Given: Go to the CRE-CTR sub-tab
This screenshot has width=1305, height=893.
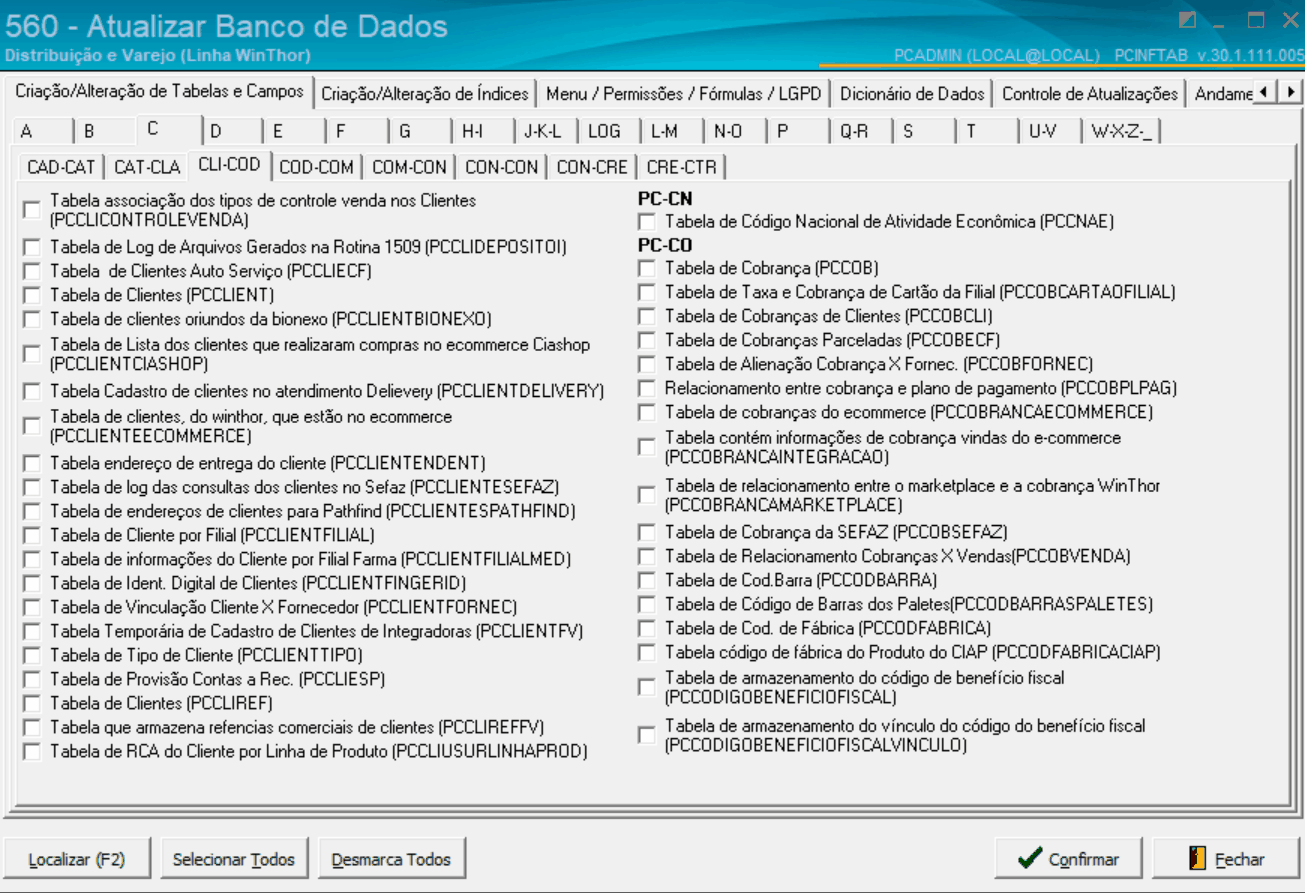Looking at the screenshot, I should click(x=682, y=167).
